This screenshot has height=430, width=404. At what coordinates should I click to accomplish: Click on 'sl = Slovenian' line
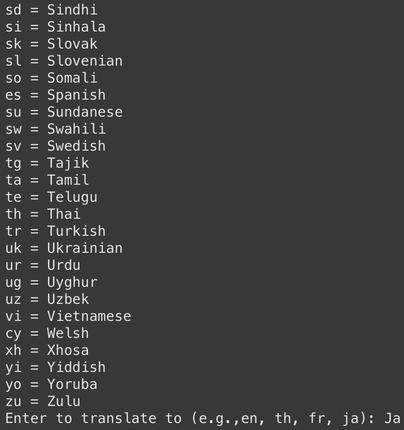point(64,61)
